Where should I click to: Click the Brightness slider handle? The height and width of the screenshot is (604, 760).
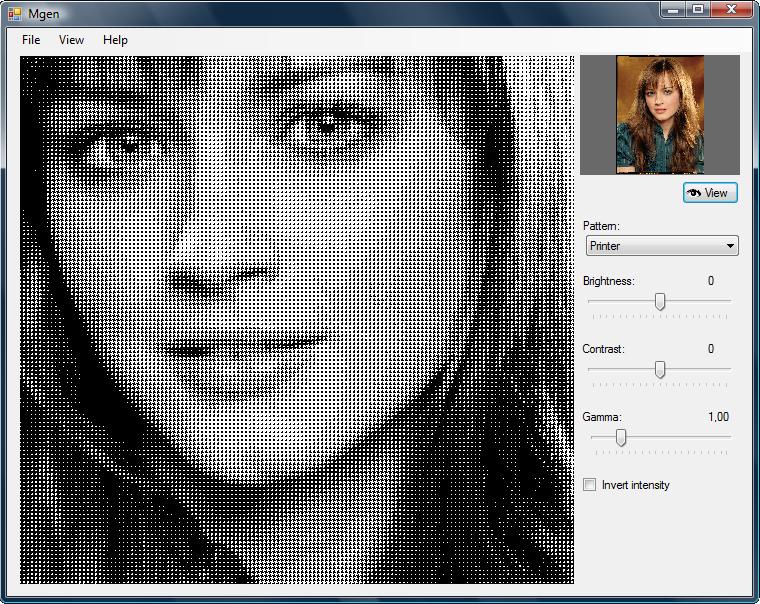[x=660, y=301]
